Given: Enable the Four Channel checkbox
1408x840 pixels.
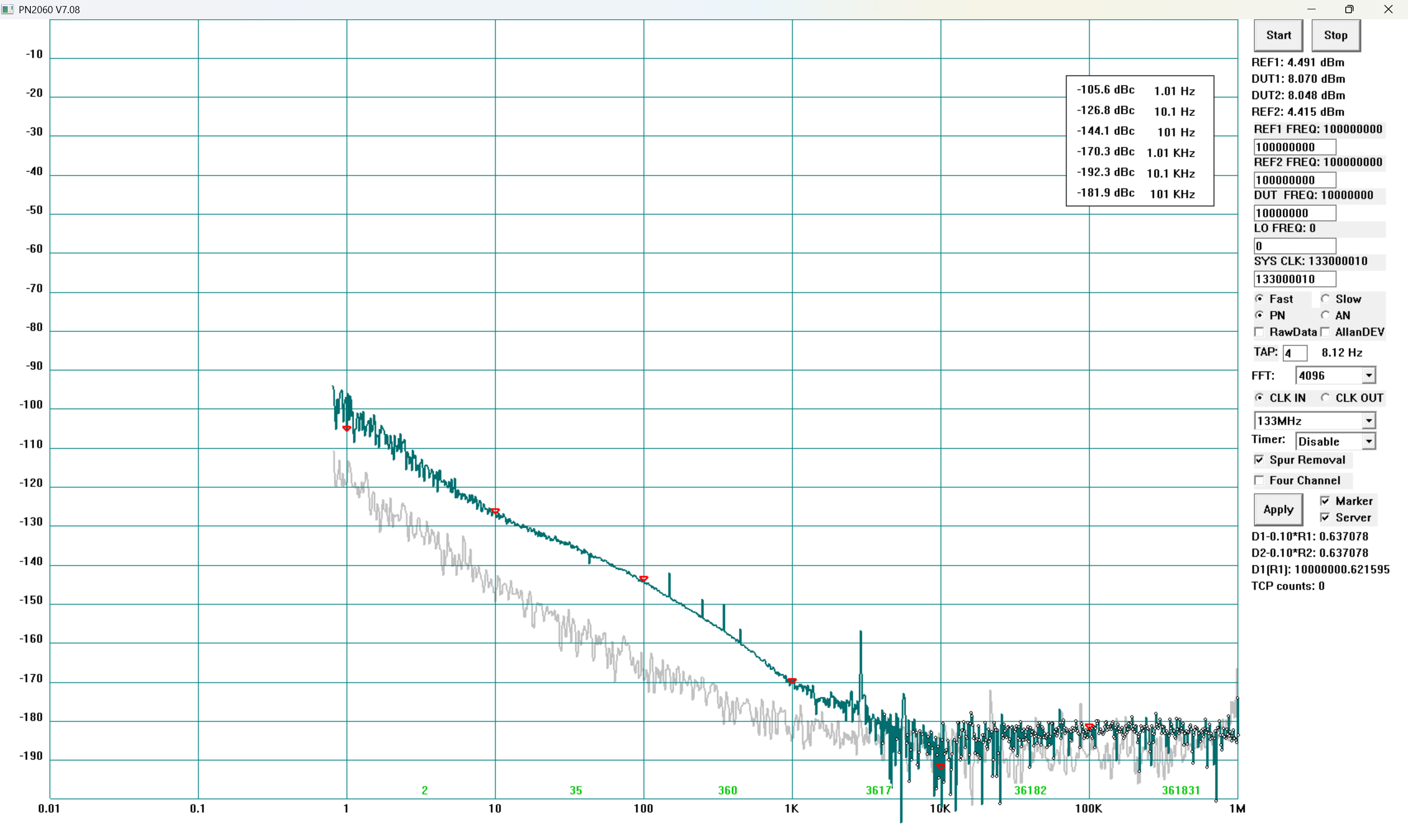Looking at the screenshot, I should [x=1259, y=480].
